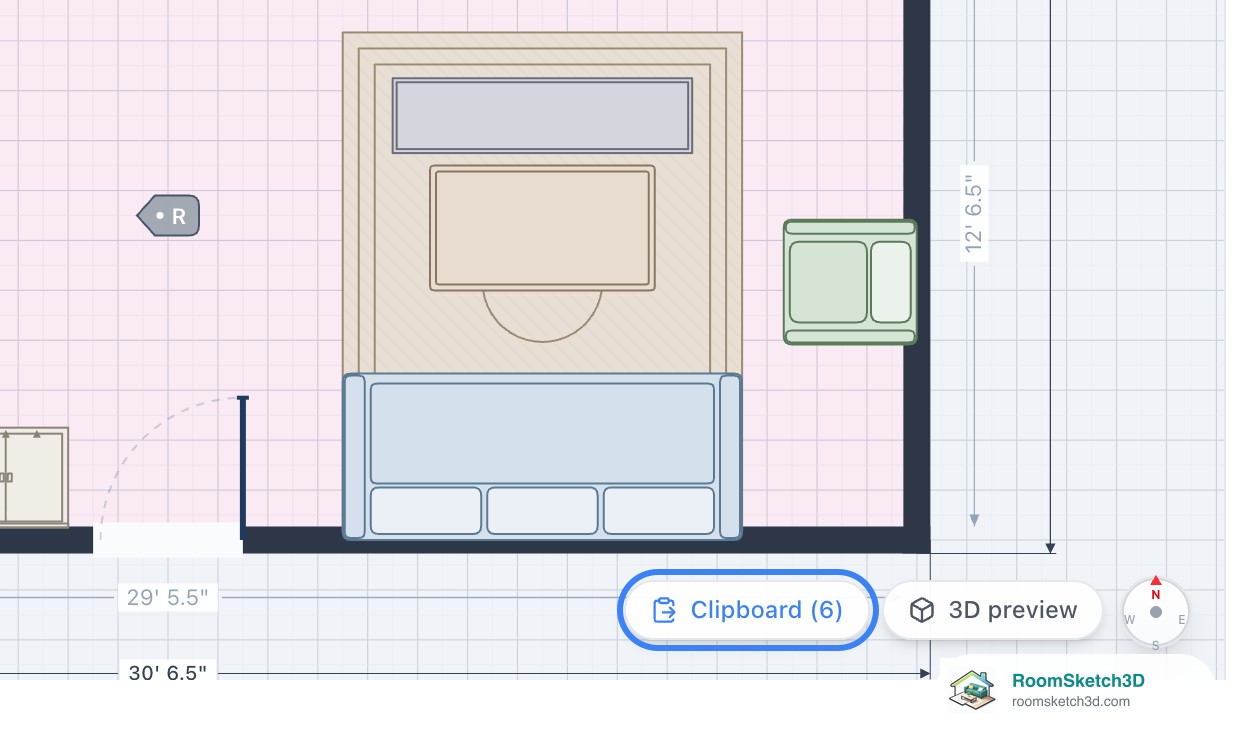Click the 12' 6.5" dimension label

(x=974, y=214)
